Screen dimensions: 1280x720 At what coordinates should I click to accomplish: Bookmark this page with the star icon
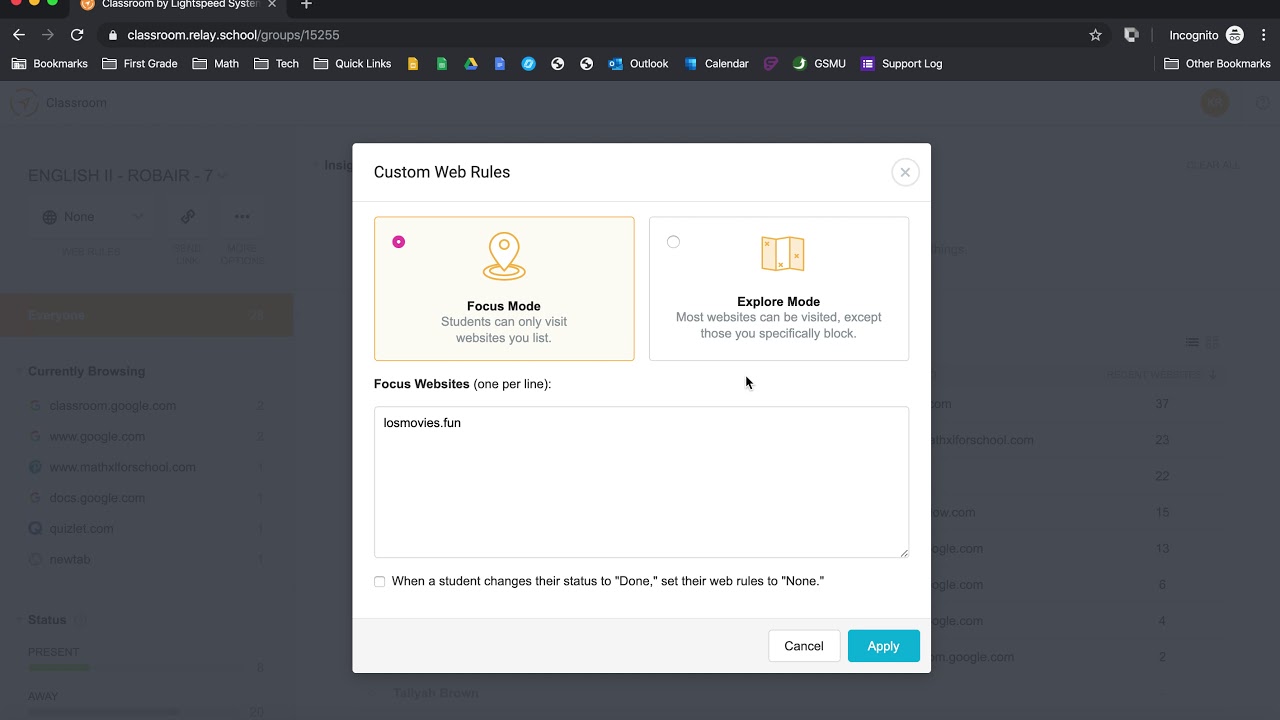coord(1095,35)
